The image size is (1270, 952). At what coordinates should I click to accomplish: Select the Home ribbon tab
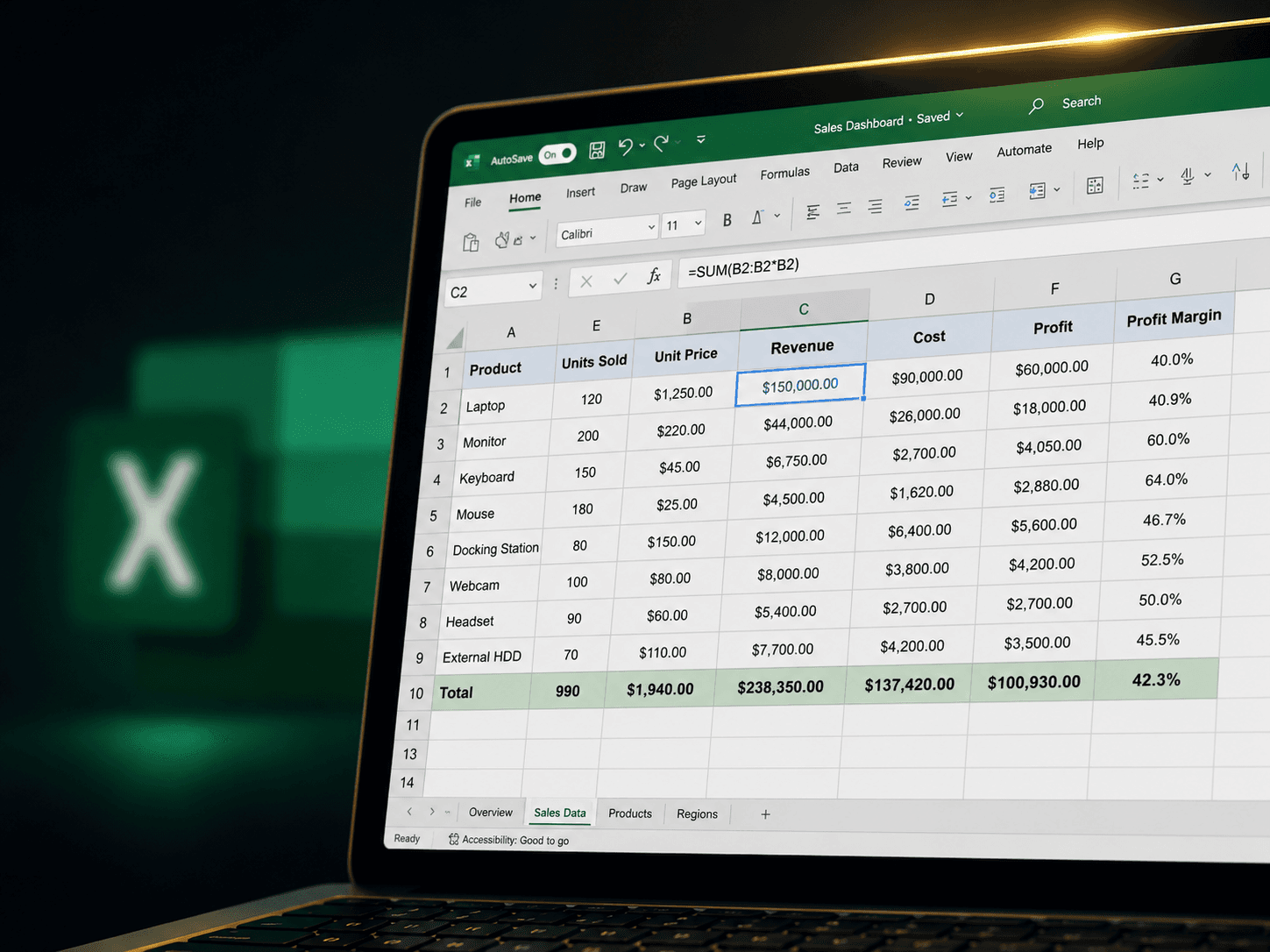[x=525, y=198]
